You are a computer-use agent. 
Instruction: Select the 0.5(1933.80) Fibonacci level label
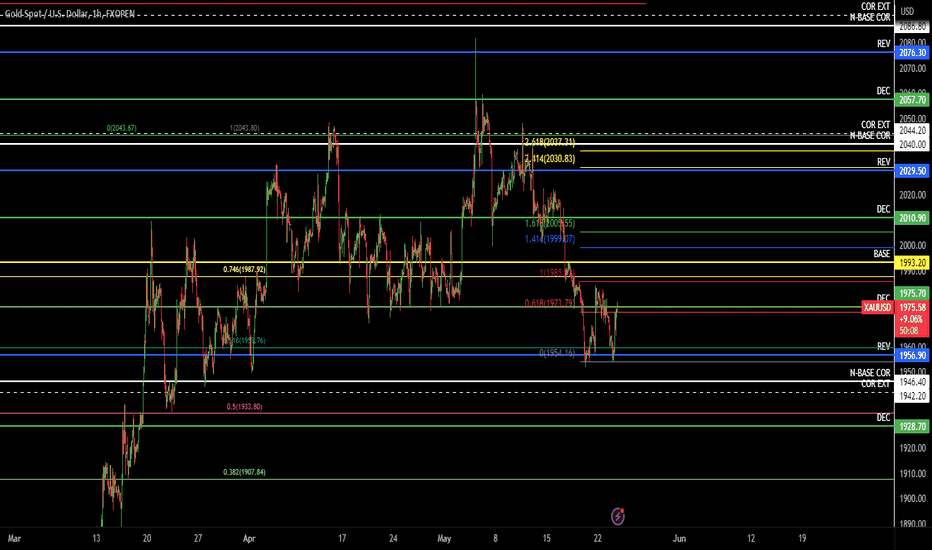point(244,407)
